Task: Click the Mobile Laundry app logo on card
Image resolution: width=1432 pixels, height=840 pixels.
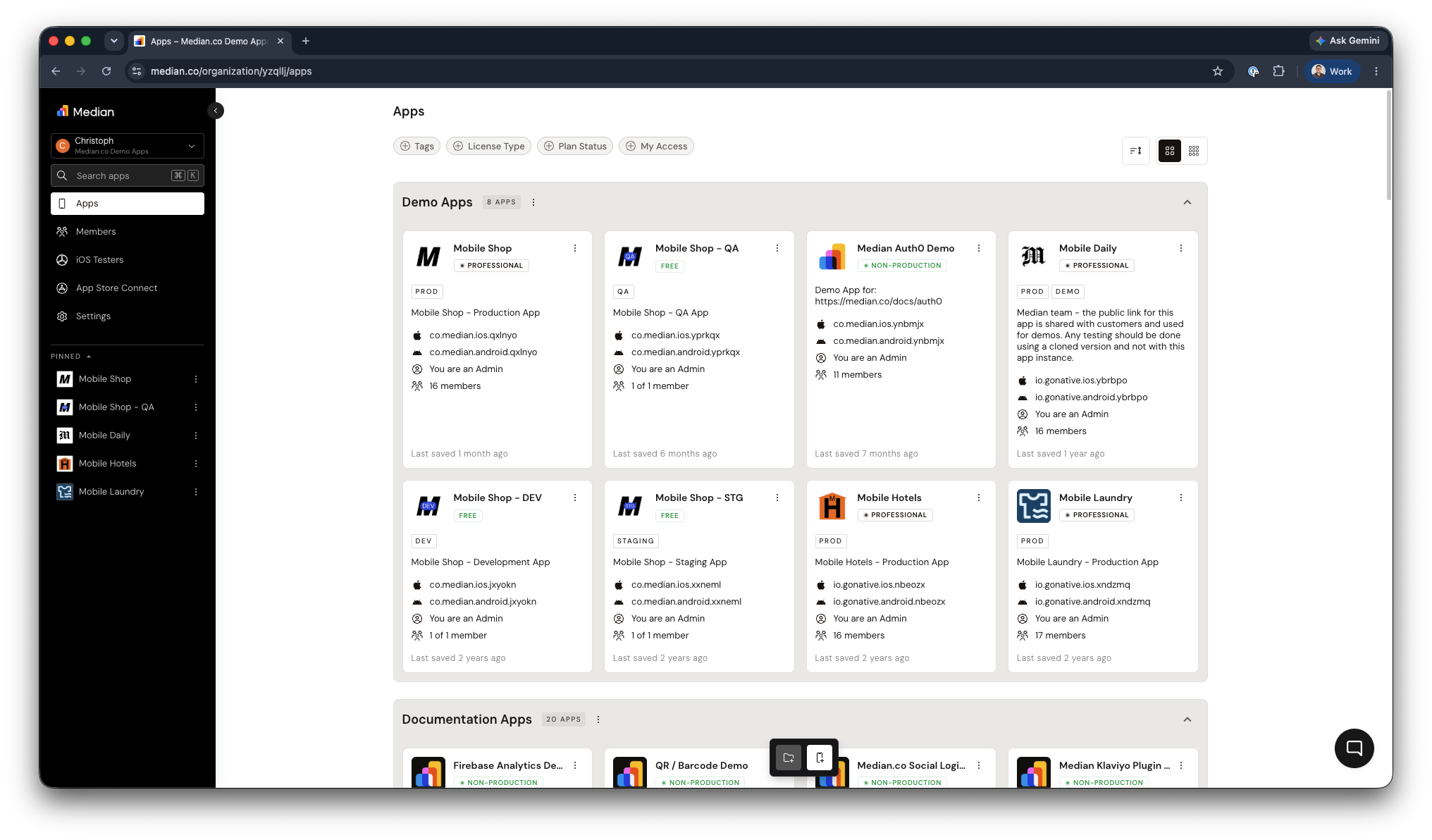Action: tap(1034, 506)
